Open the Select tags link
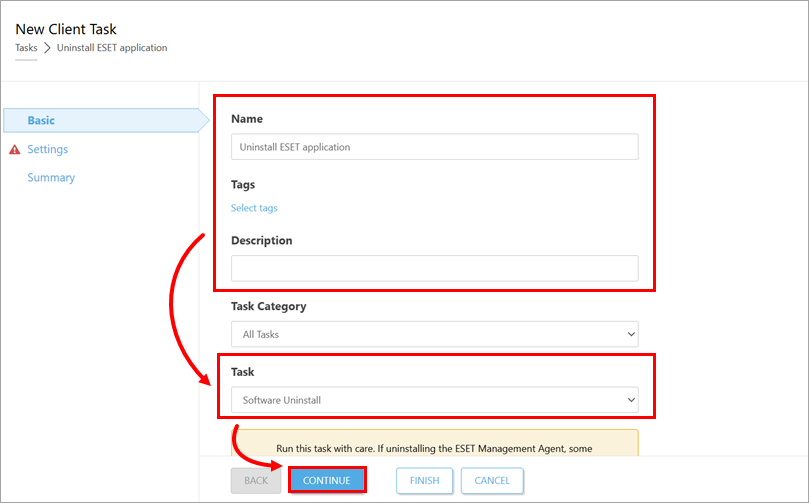The height and width of the screenshot is (503, 809). coord(254,208)
